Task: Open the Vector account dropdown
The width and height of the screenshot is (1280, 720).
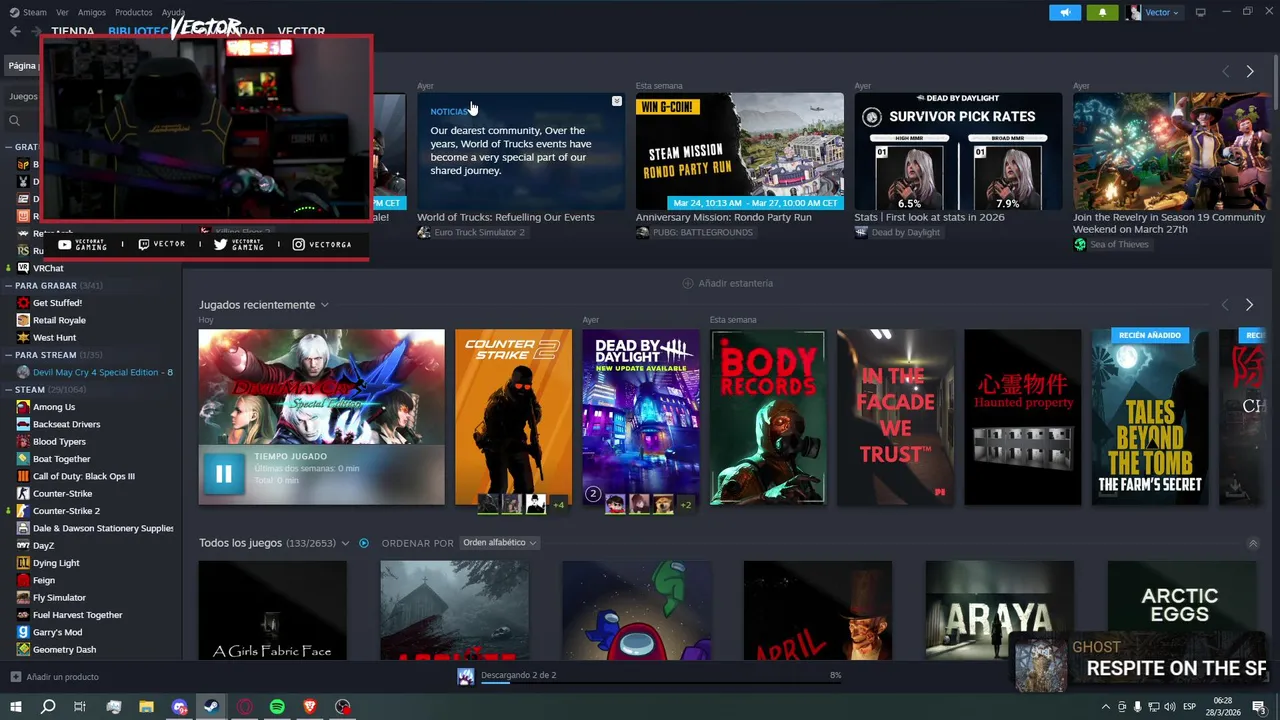Action: point(1153,12)
